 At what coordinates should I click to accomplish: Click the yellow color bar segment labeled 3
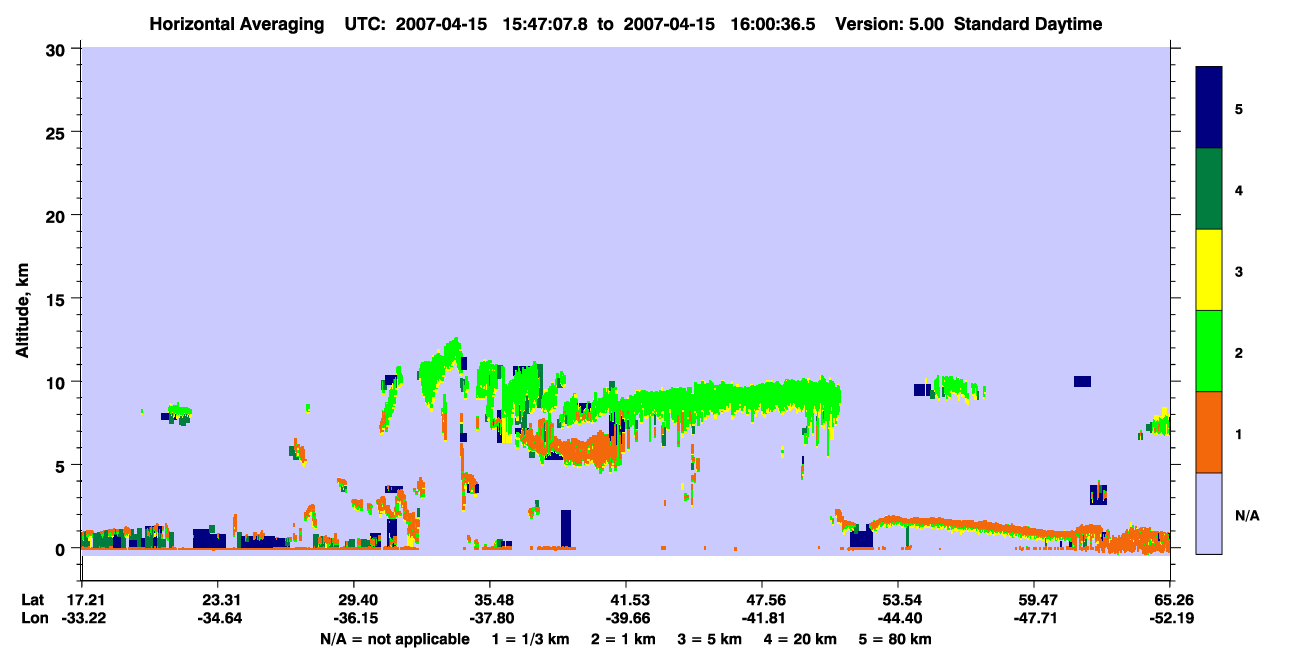point(1209,270)
